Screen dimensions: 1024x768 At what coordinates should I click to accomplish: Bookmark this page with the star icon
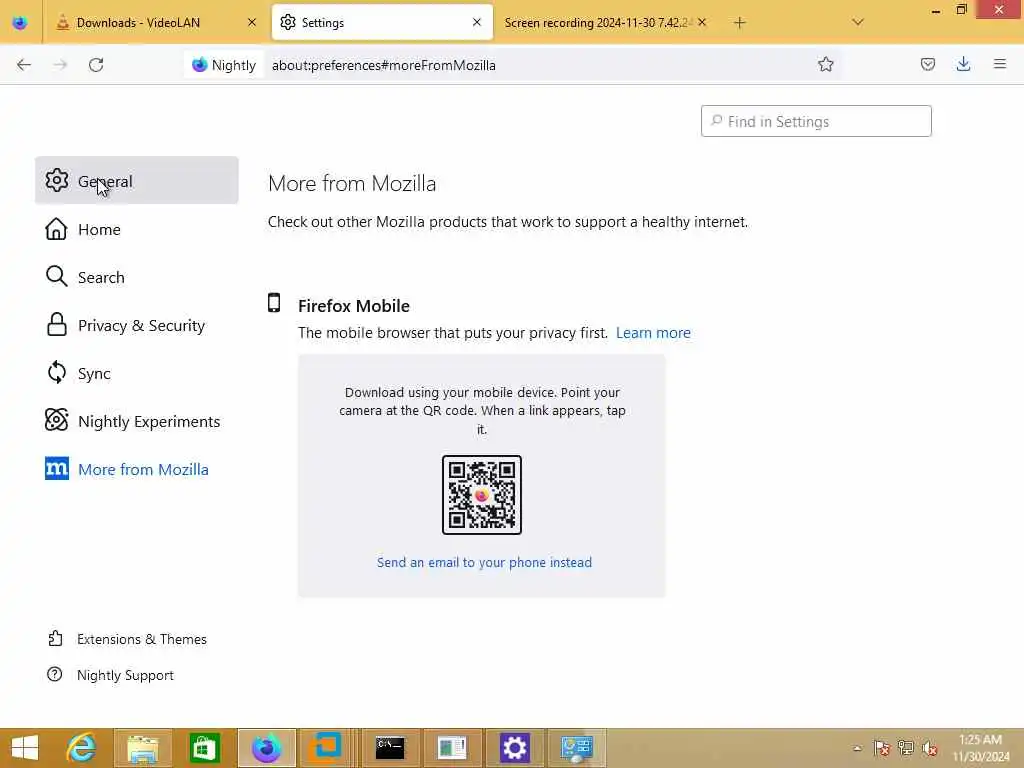click(825, 64)
